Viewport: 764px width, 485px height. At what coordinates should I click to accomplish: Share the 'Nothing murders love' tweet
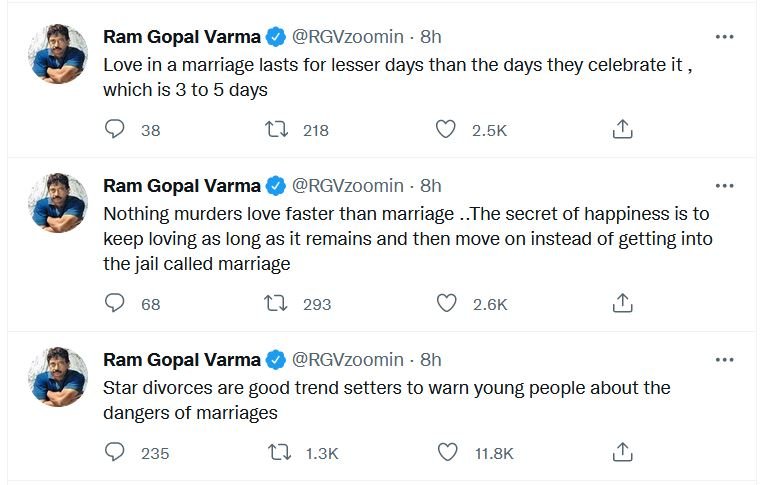coord(622,303)
